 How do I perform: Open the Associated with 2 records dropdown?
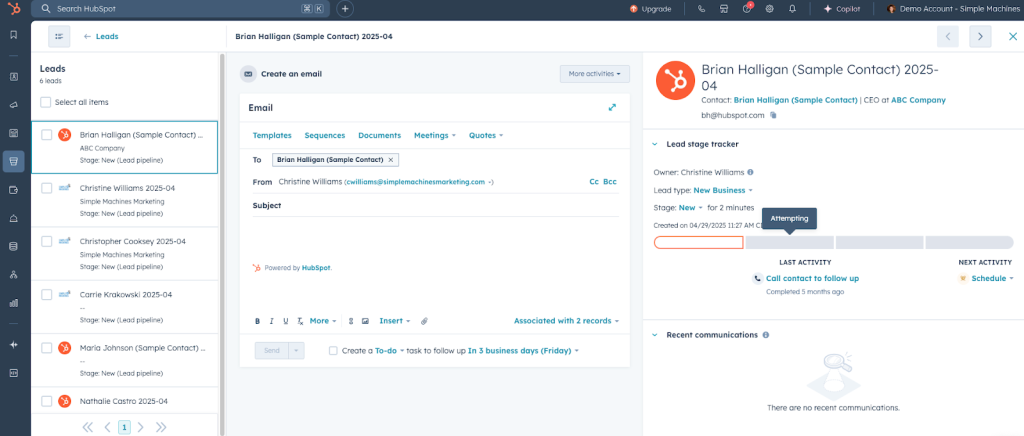click(x=566, y=321)
